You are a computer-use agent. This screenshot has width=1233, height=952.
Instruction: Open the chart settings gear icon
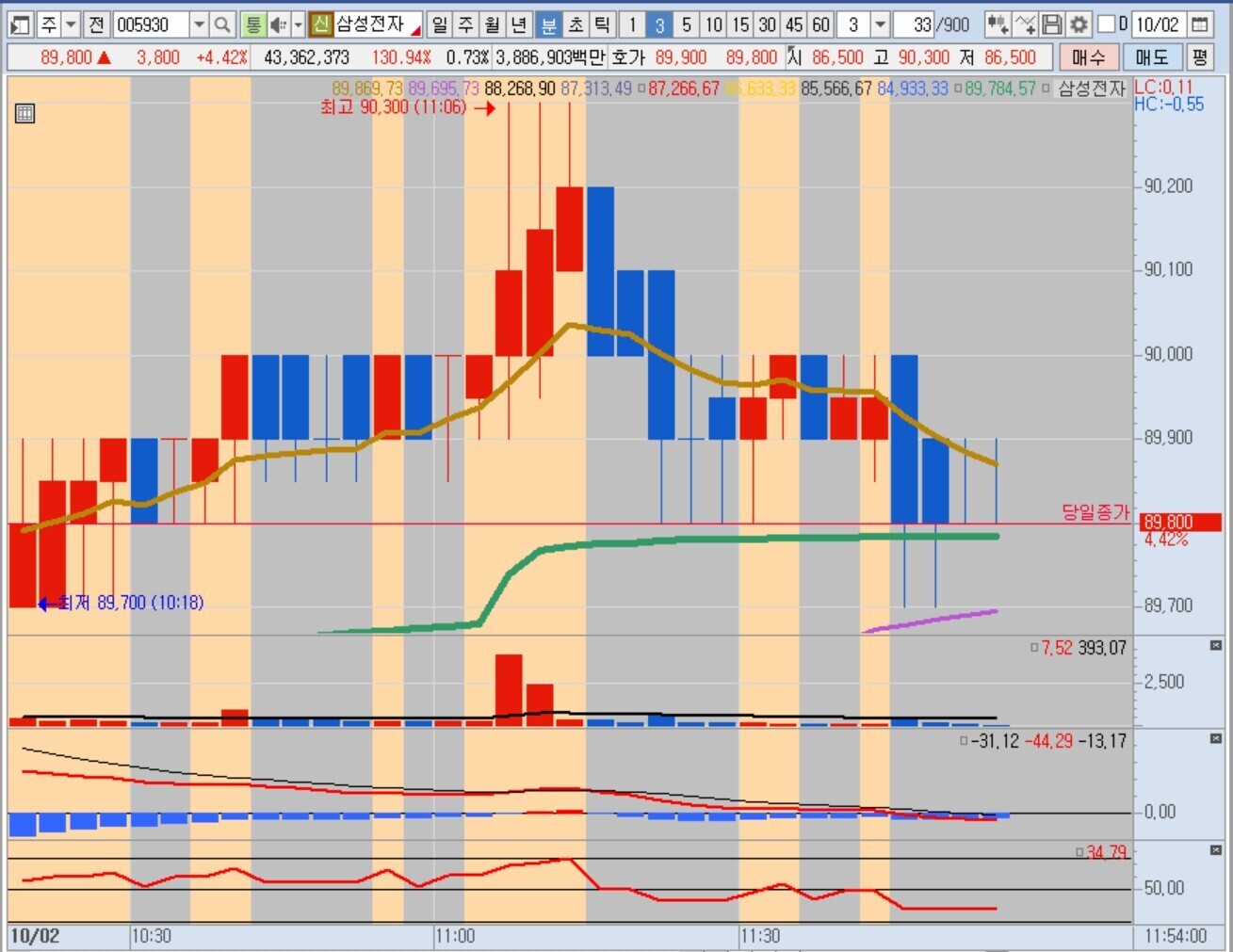tap(1079, 24)
